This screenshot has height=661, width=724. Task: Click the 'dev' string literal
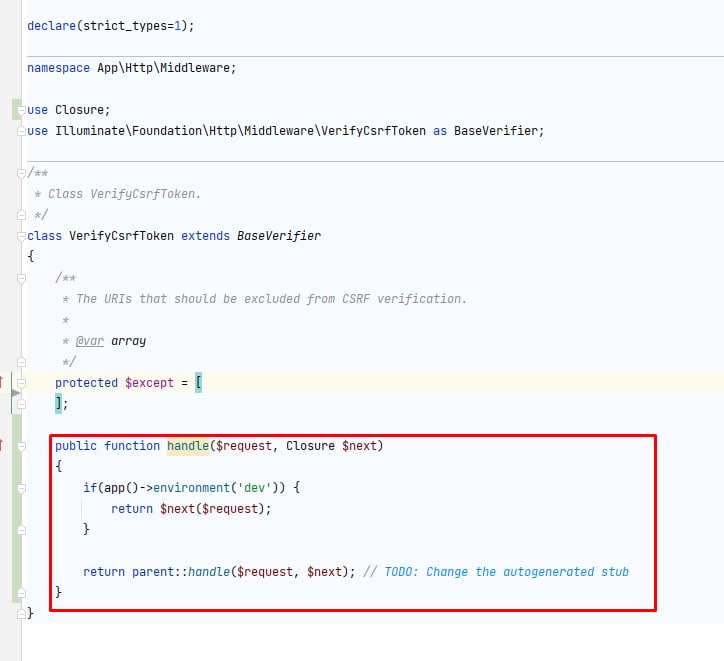[254, 488]
